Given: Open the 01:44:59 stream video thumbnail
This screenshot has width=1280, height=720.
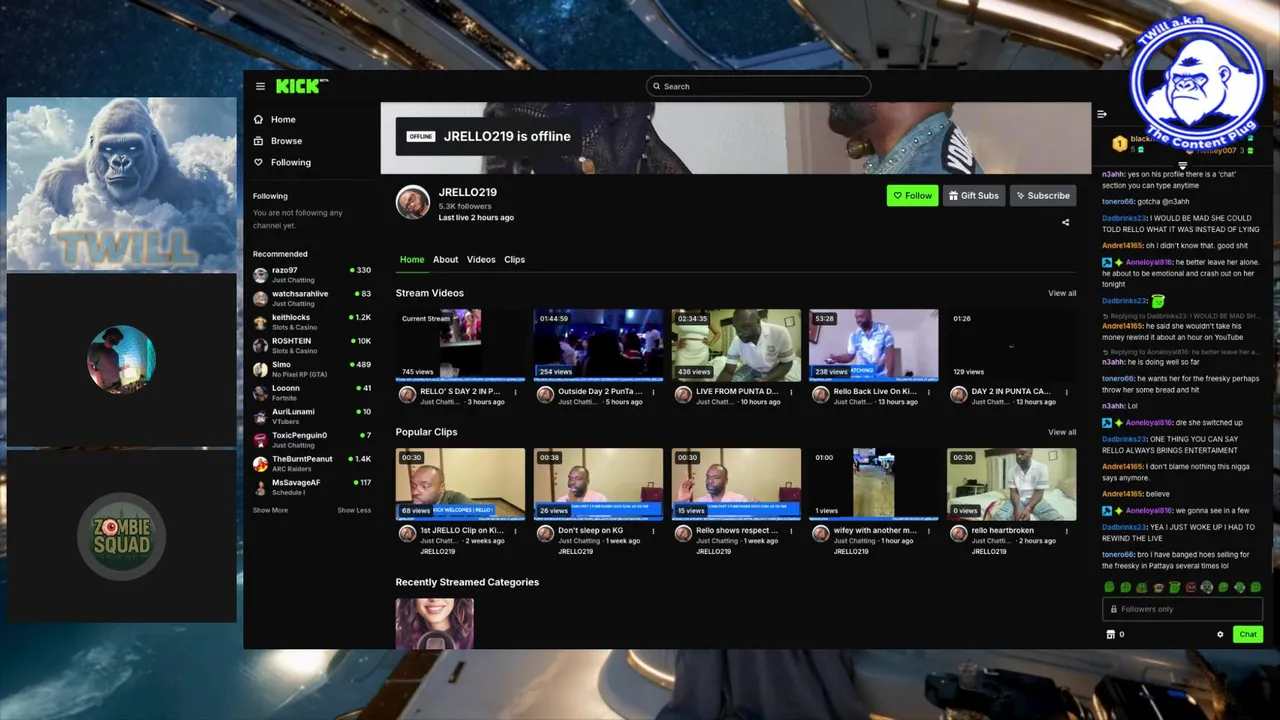Looking at the screenshot, I should [x=598, y=345].
